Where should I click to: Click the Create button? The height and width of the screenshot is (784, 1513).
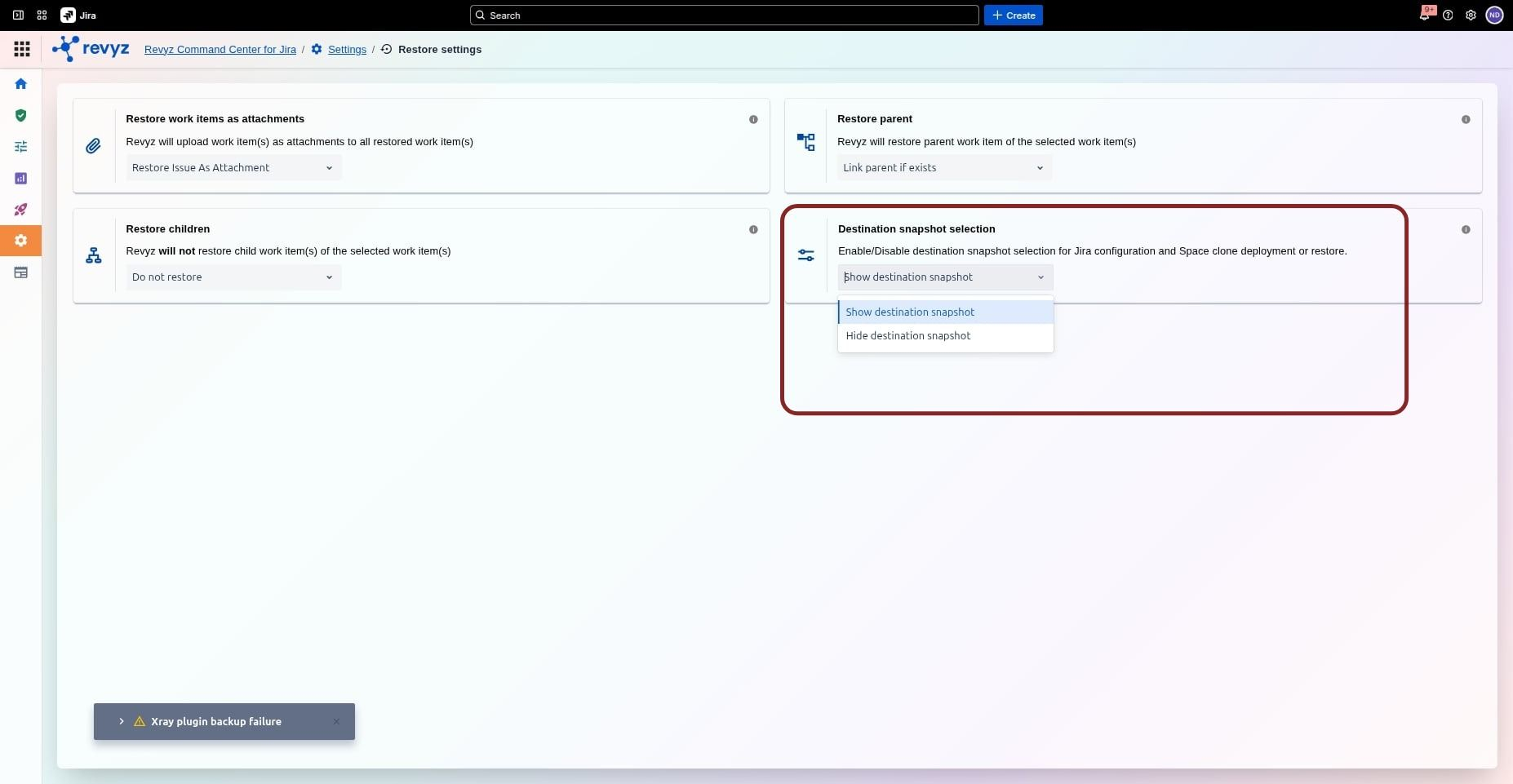(x=1013, y=16)
